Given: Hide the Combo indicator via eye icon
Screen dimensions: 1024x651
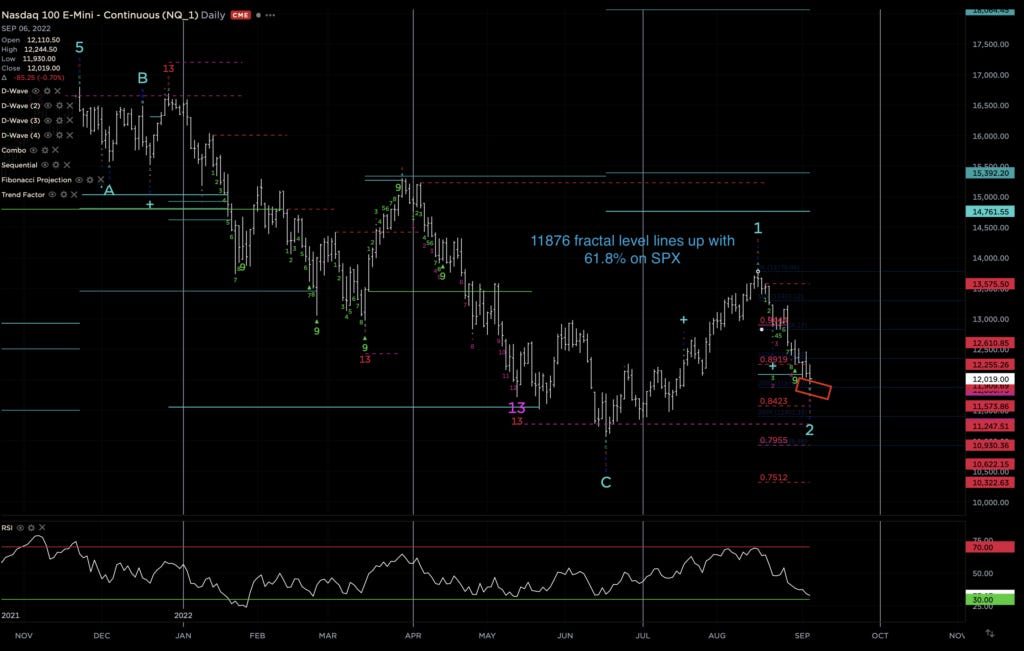Looking at the screenshot, I should pyautogui.click(x=34, y=150).
